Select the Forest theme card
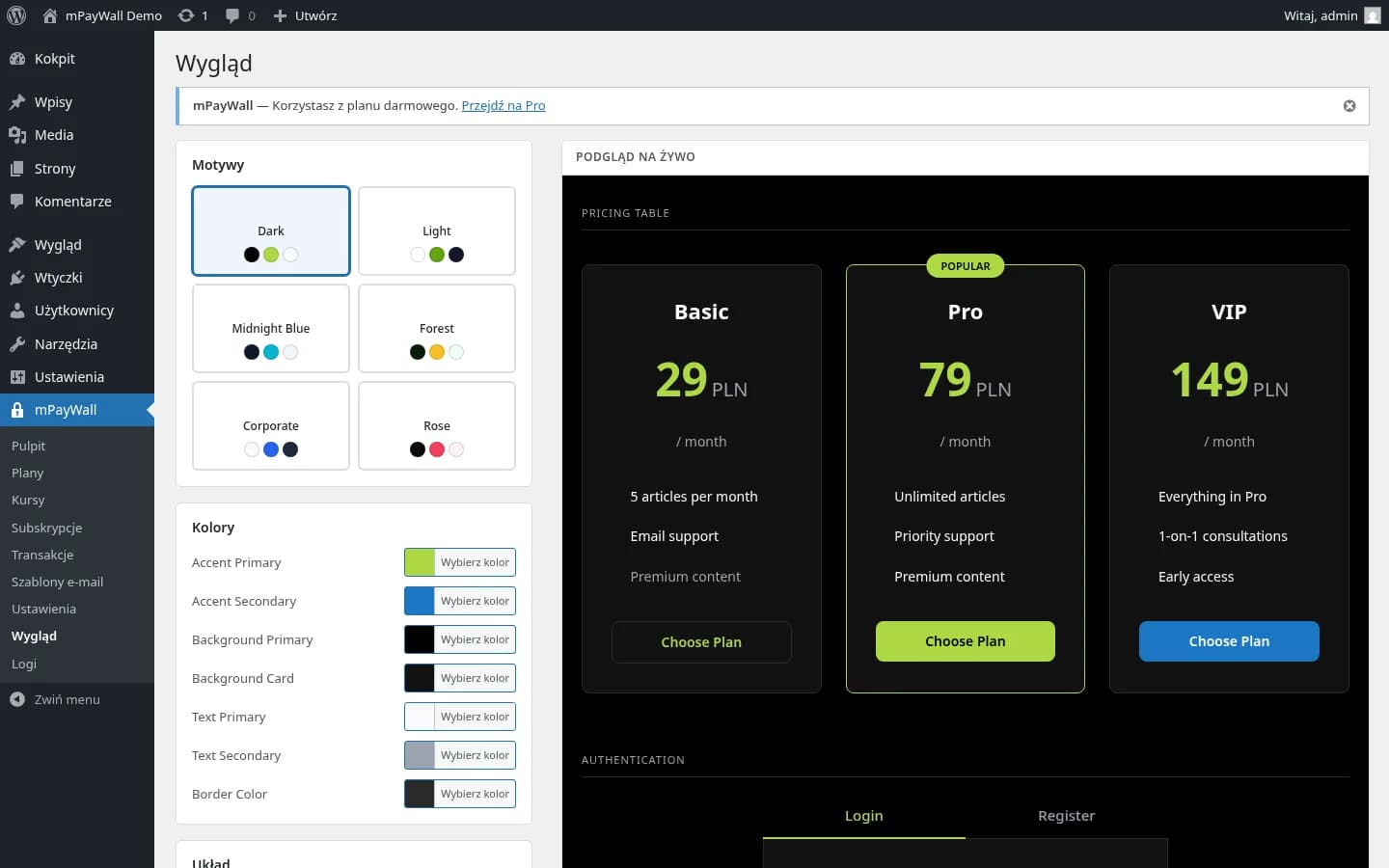This screenshot has height=868, width=1389. 437,329
